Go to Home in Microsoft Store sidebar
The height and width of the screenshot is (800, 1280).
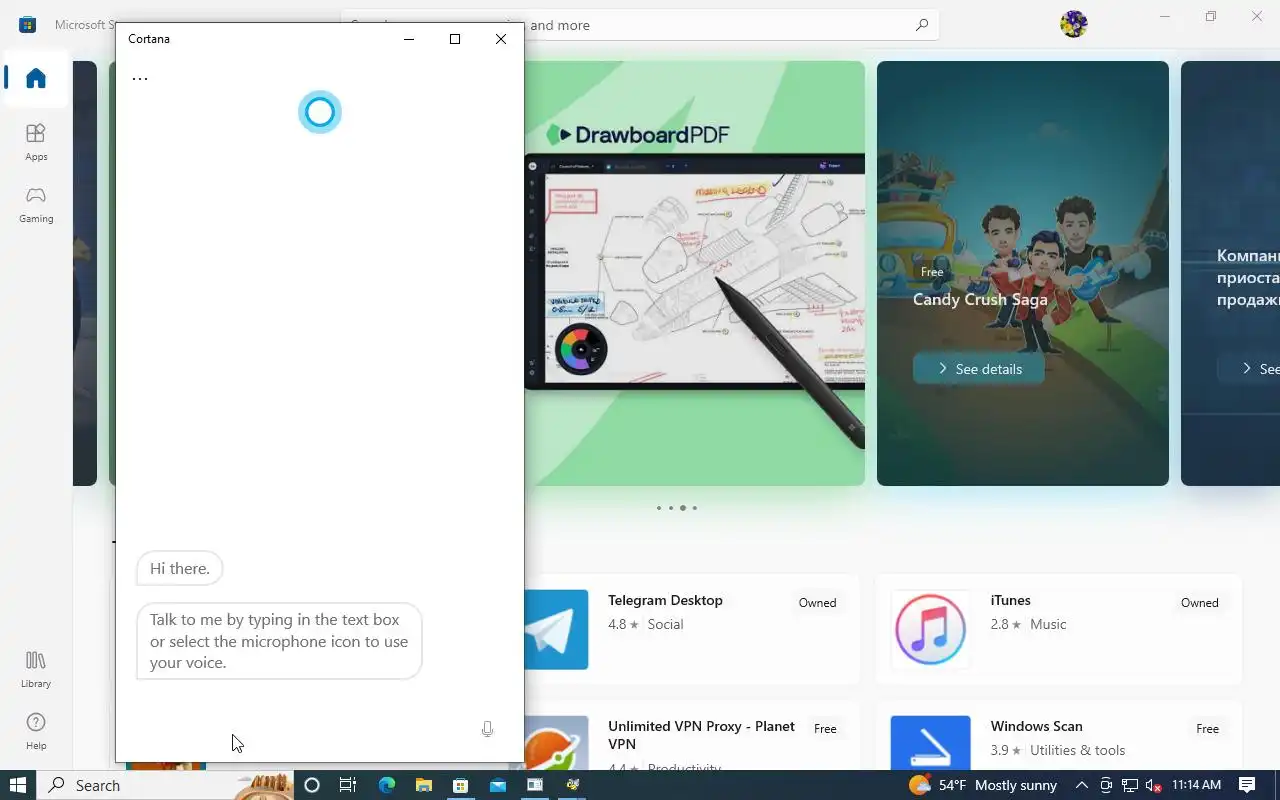pos(36,78)
